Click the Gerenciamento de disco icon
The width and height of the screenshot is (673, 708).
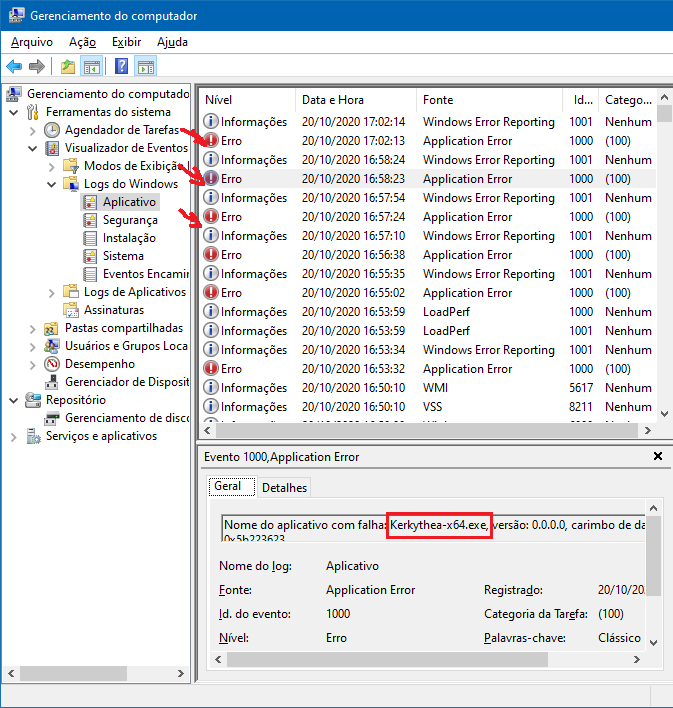[x=52, y=418]
